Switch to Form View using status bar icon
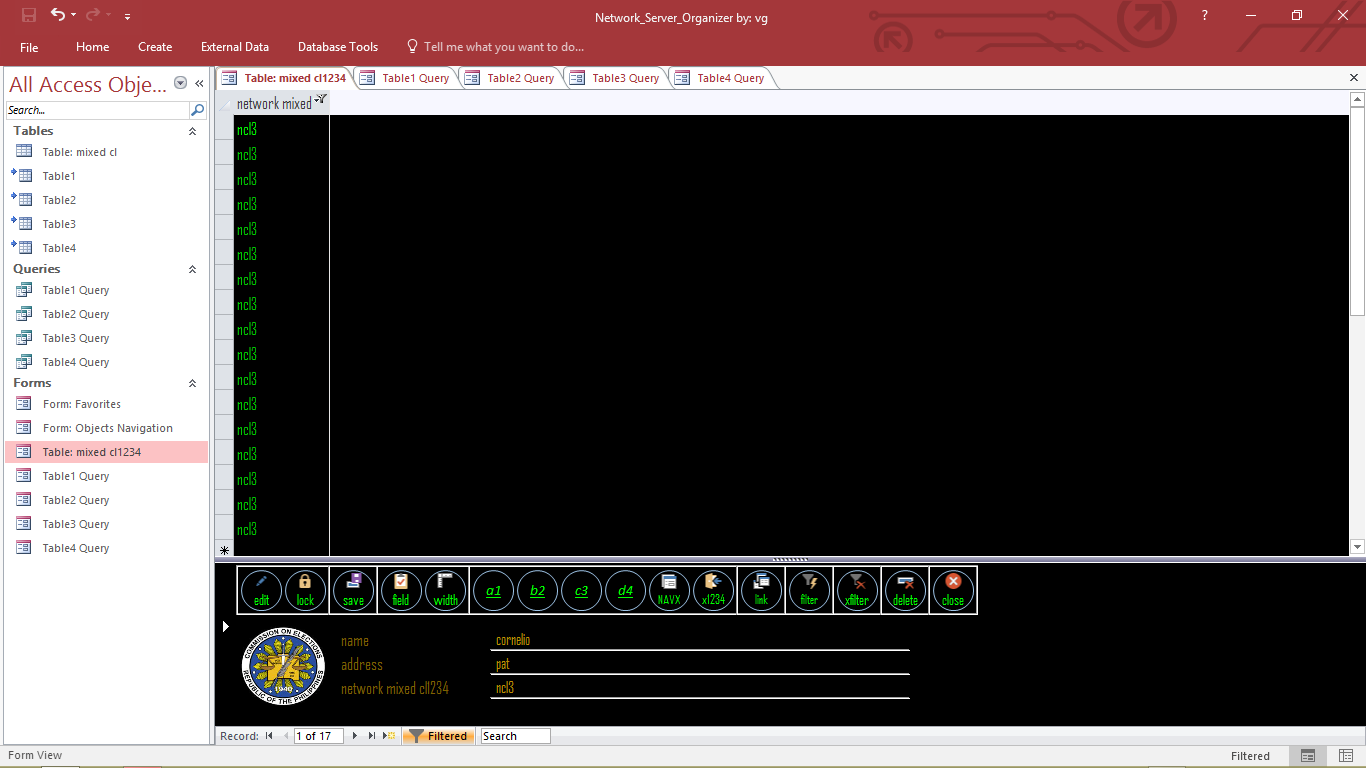 click(1308, 756)
